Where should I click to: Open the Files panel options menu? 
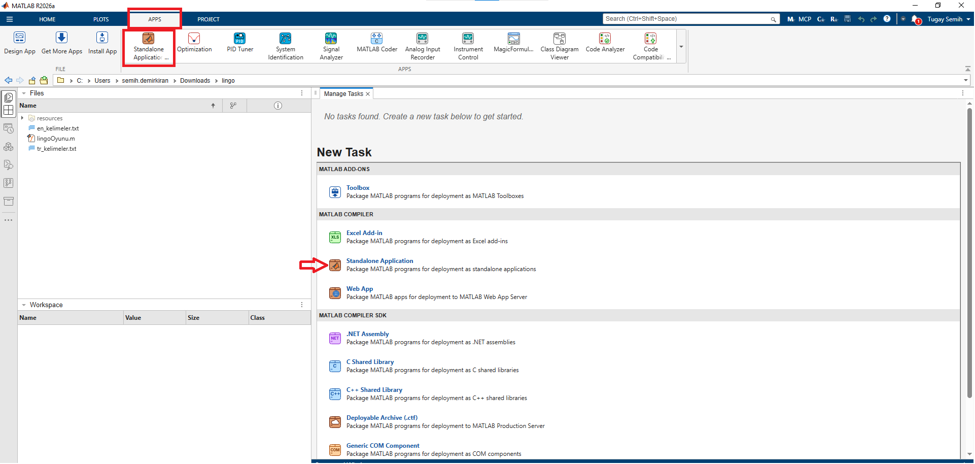pos(302,93)
